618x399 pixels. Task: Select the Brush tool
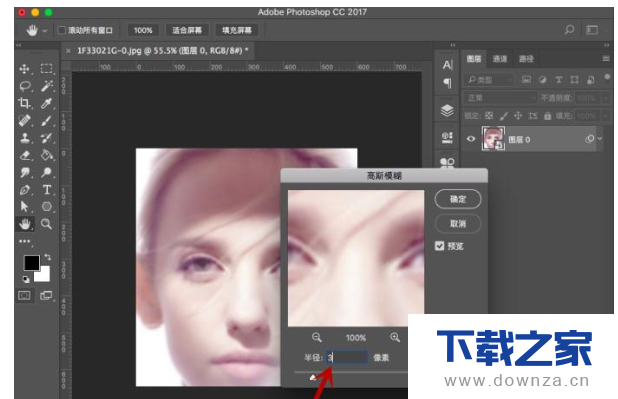(47, 120)
